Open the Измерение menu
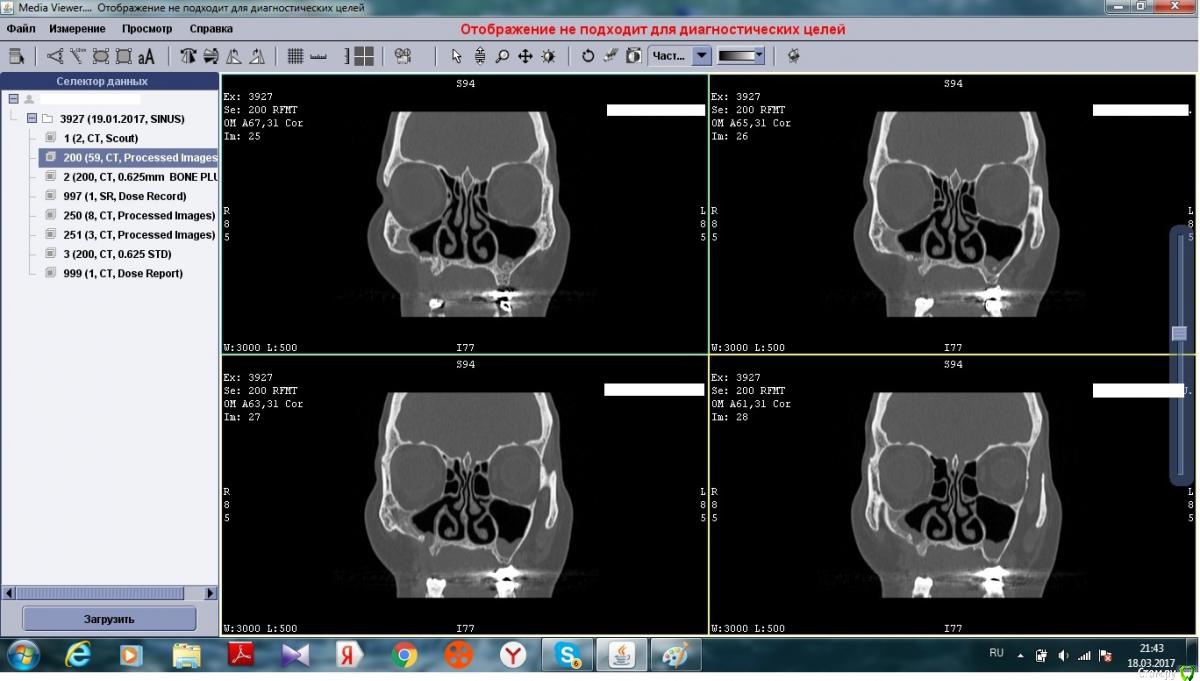Image resolution: width=1200 pixels, height=681 pixels. (77, 29)
